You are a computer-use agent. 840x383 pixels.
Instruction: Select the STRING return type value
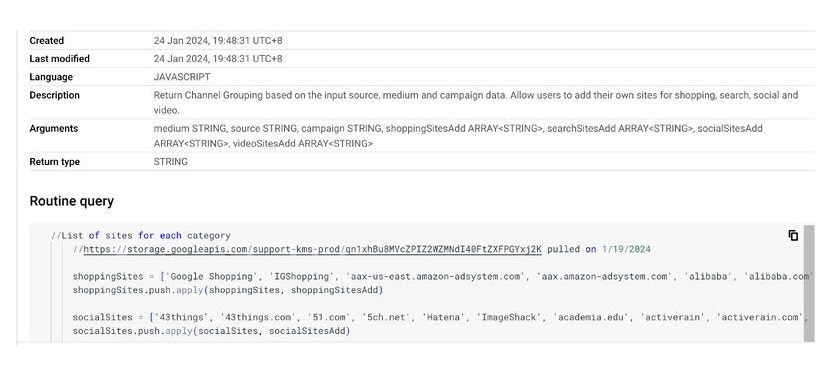(x=171, y=162)
